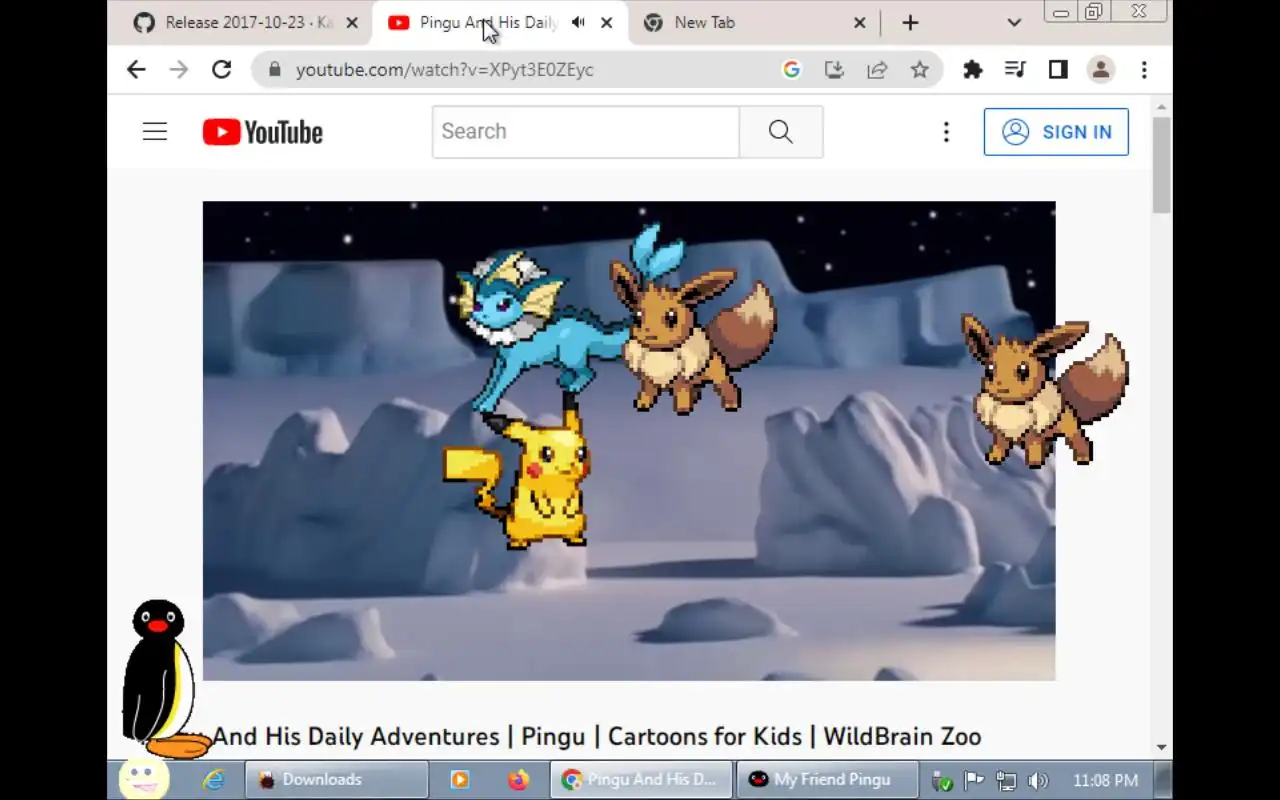Click the video title text
Viewport: 1280px width, 800px height.
point(597,737)
